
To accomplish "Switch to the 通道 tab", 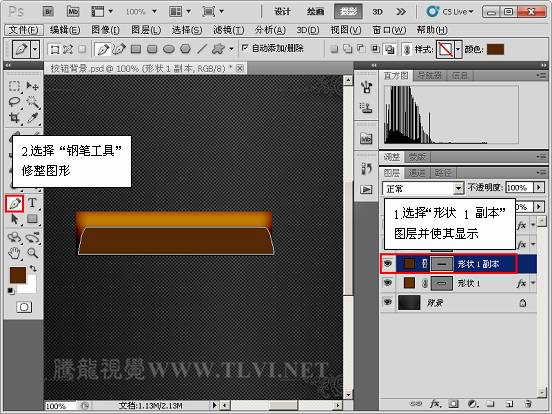I will coord(417,172).
